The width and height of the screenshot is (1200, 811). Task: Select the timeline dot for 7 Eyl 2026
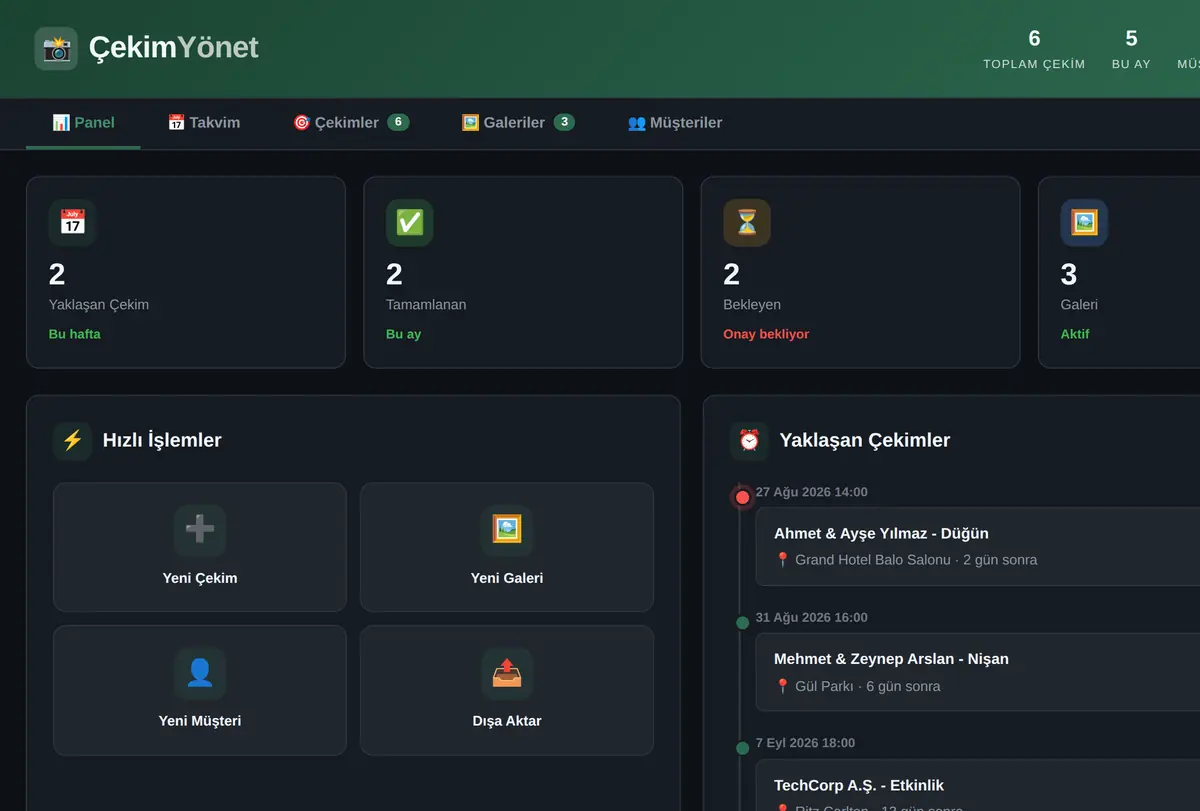pyautogui.click(x=742, y=748)
